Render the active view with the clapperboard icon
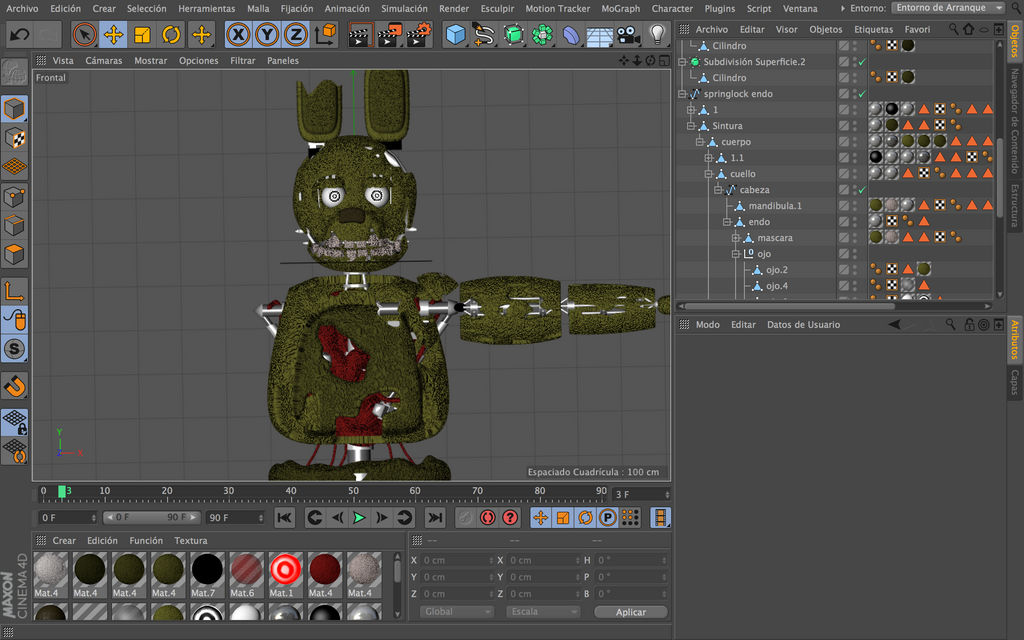The height and width of the screenshot is (640, 1024). click(x=359, y=35)
